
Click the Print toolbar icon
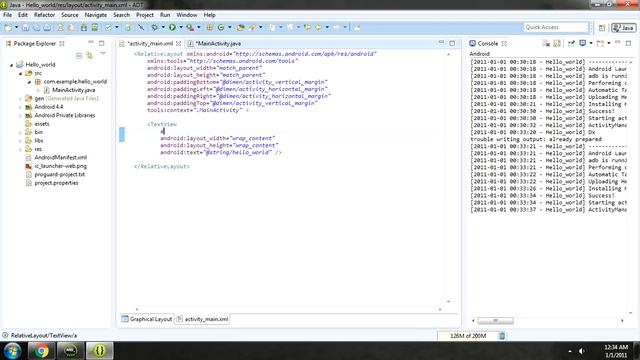tap(47, 27)
